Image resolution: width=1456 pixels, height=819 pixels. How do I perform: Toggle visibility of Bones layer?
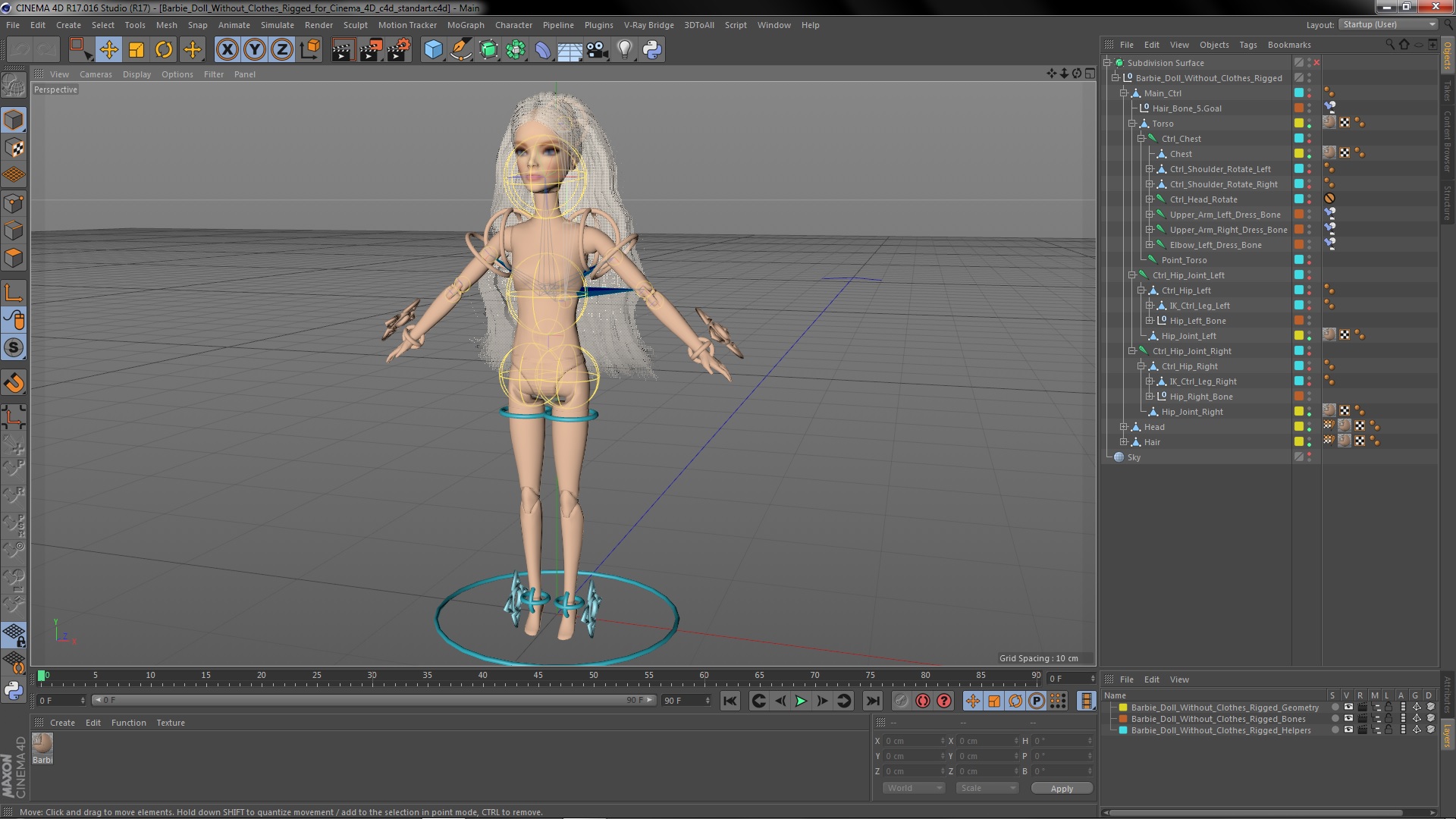(x=1348, y=719)
